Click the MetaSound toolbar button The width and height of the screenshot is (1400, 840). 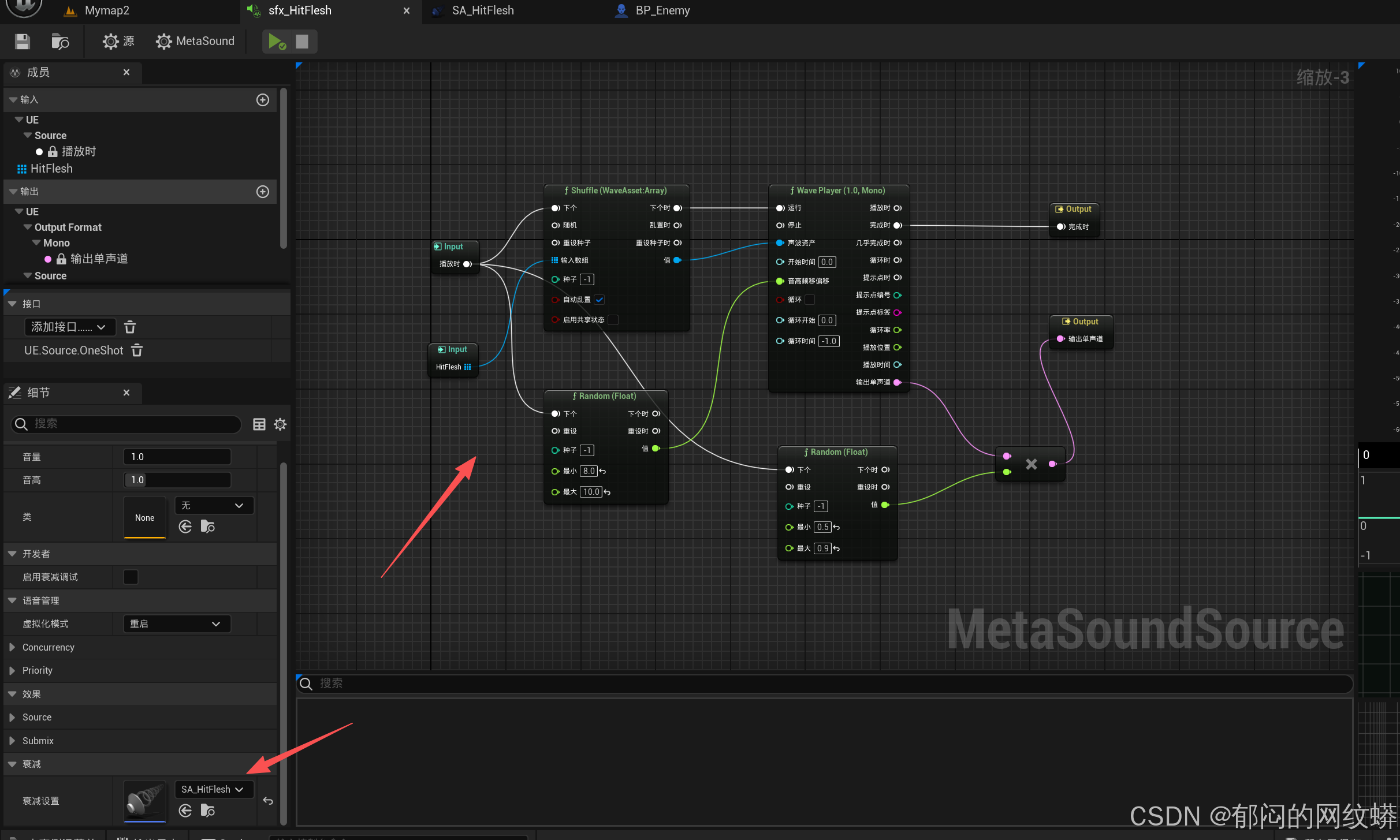[195, 42]
